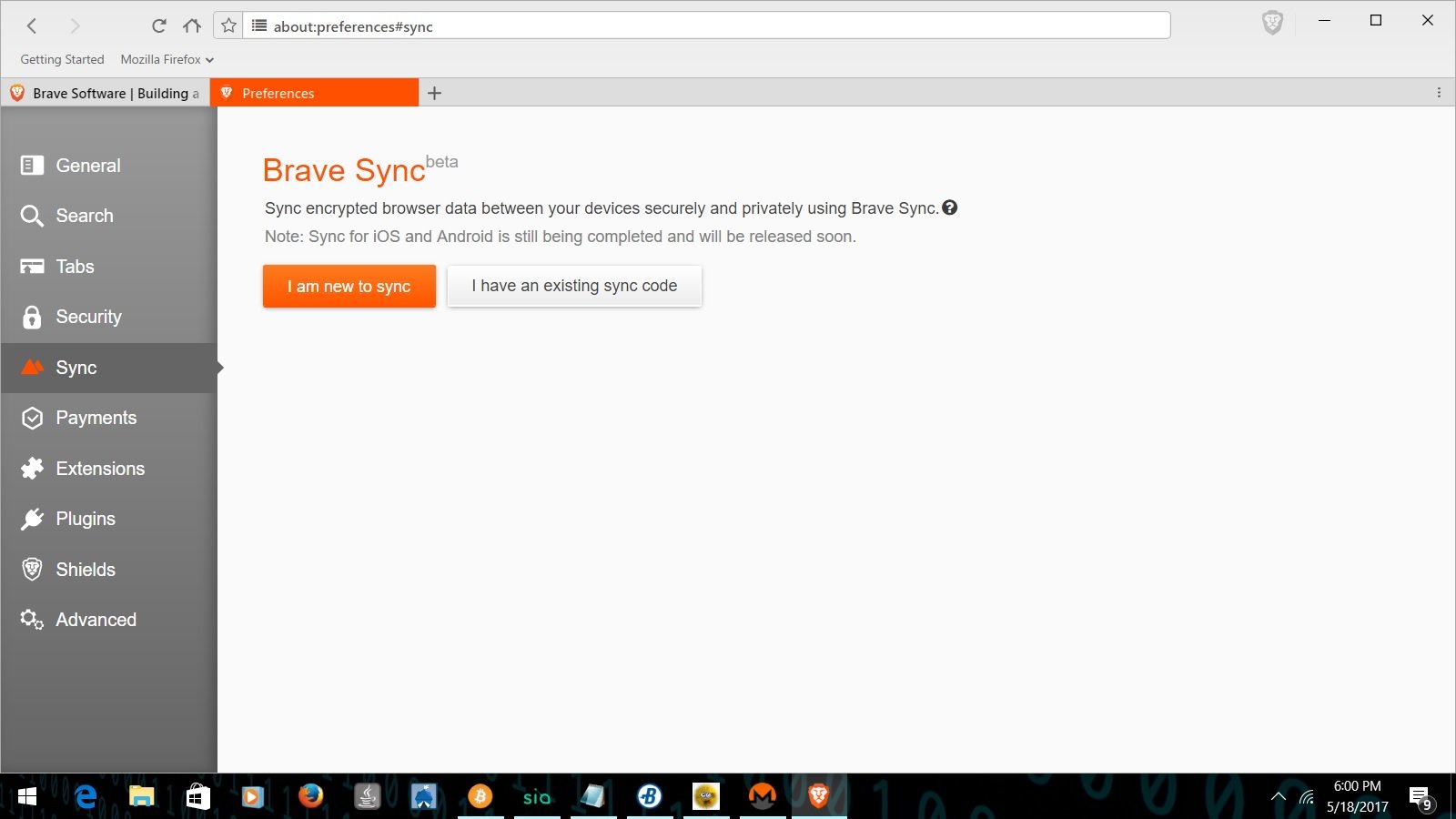Open Tabs preferences in sidebar

(109, 267)
